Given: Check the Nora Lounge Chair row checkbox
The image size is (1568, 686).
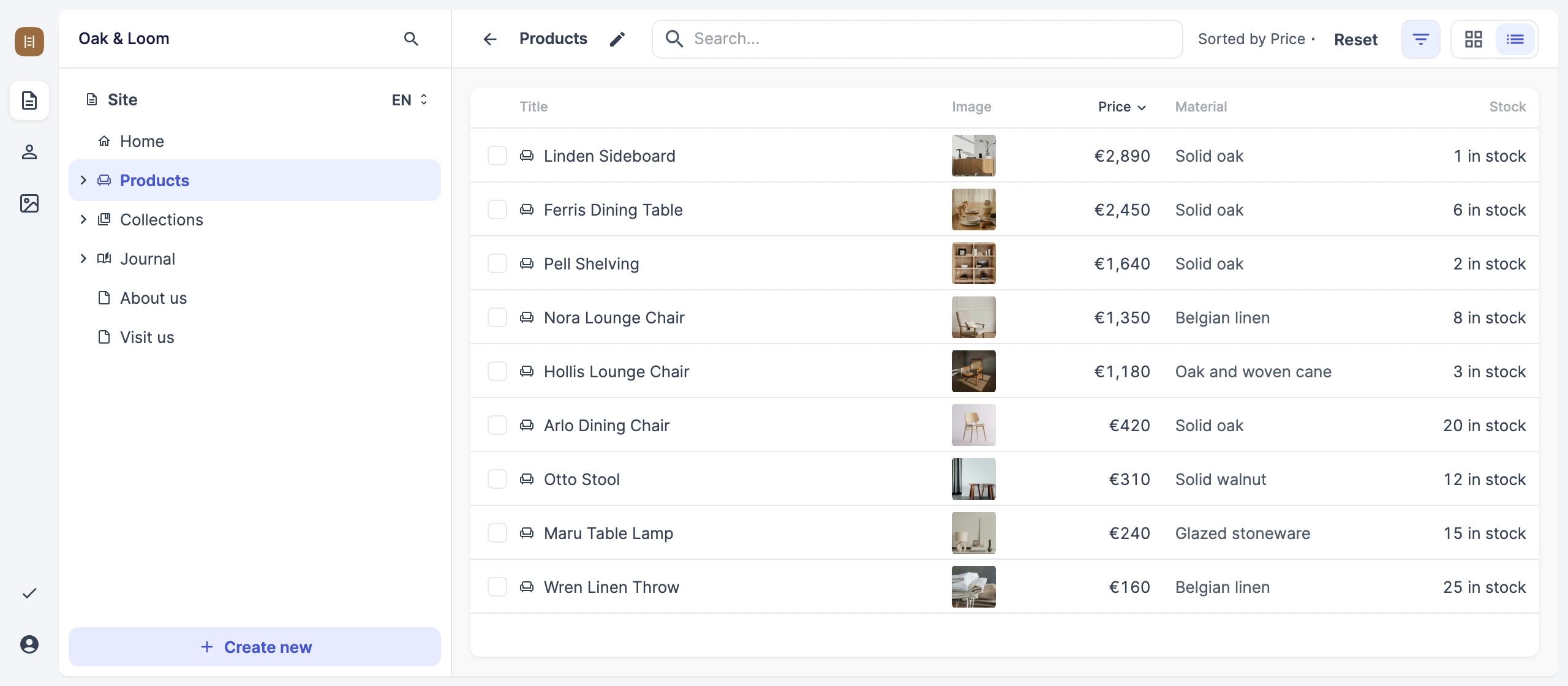Looking at the screenshot, I should click(x=497, y=317).
